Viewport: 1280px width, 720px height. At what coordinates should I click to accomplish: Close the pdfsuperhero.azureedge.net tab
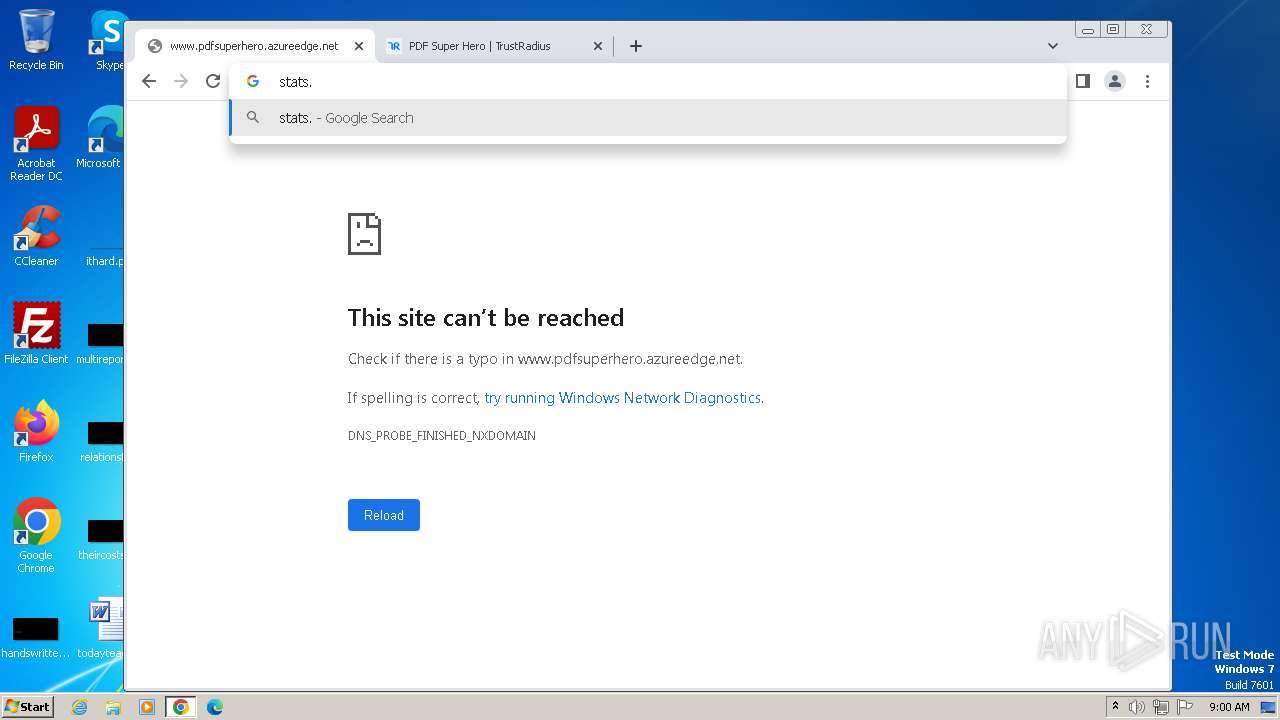359,46
